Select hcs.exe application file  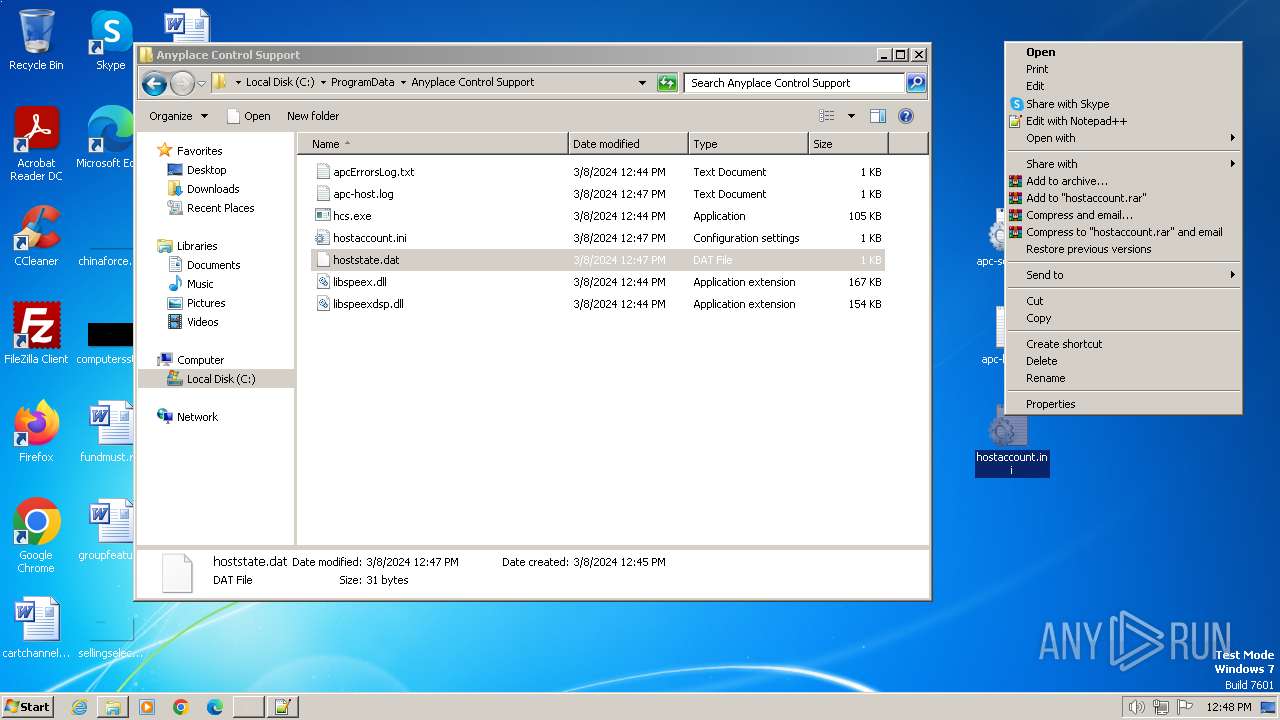[x=352, y=216]
